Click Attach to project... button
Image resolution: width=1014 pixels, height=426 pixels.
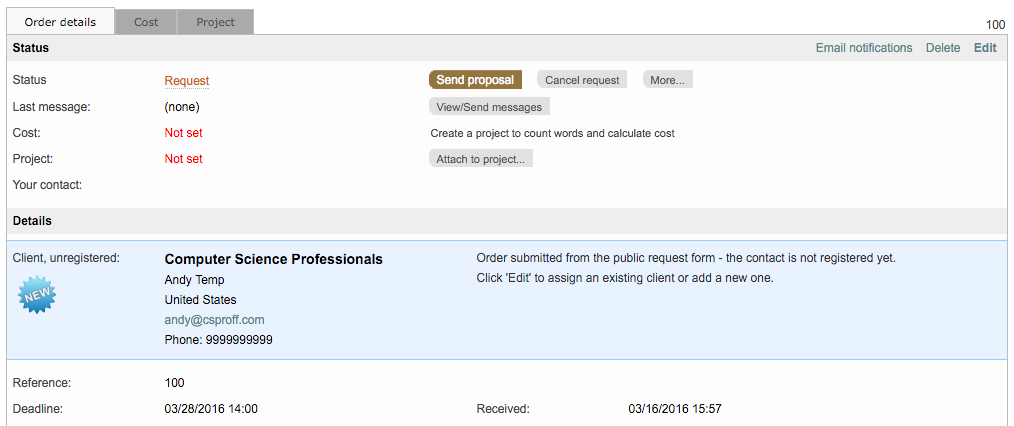coord(480,159)
